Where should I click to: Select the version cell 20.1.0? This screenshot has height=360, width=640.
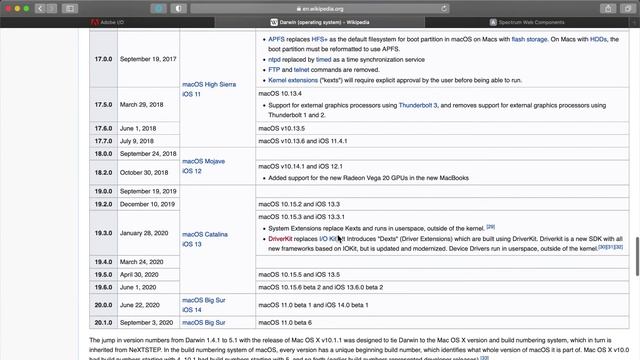(103, 322)
